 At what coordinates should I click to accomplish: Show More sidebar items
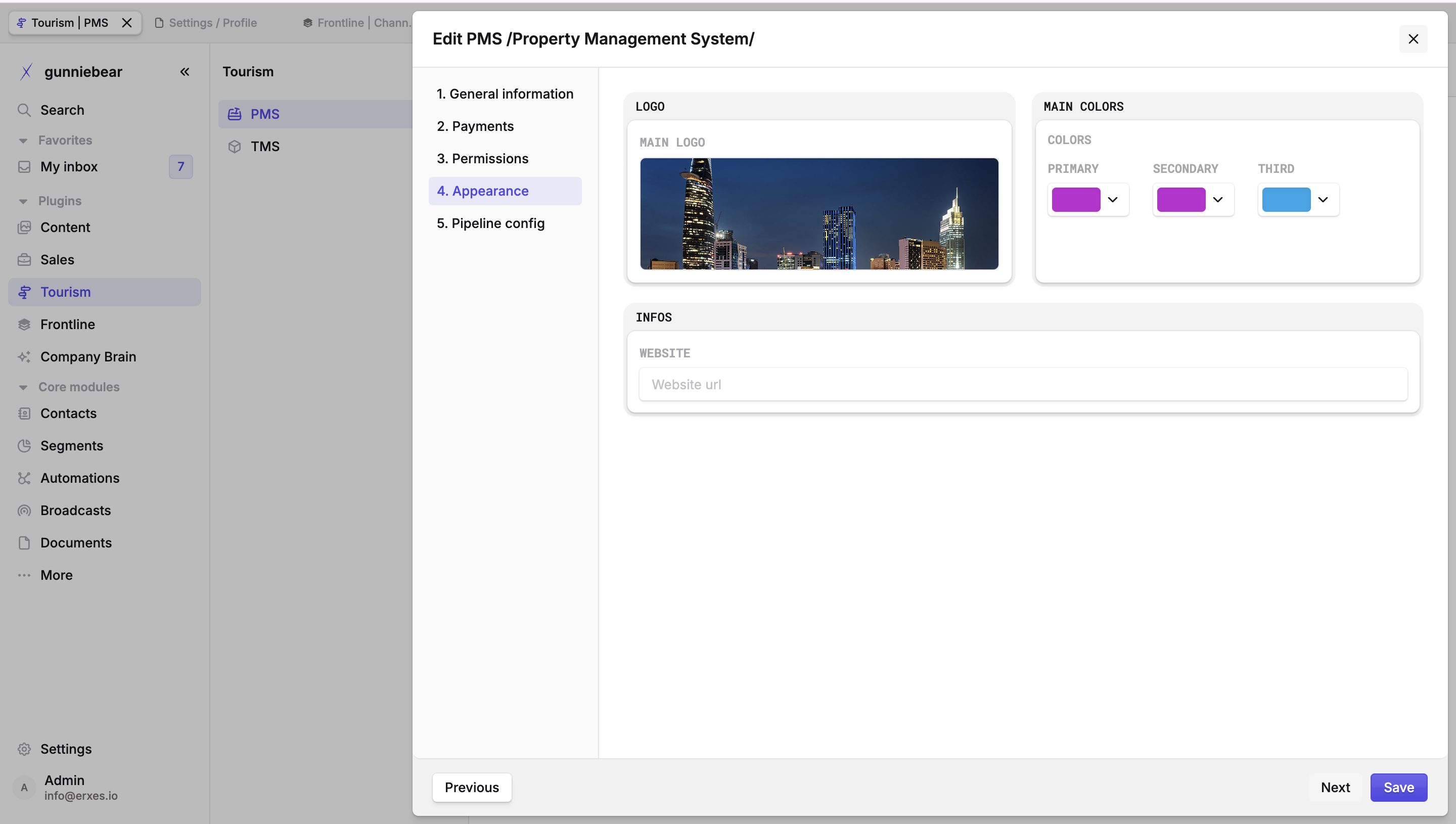tap(105, 575)
